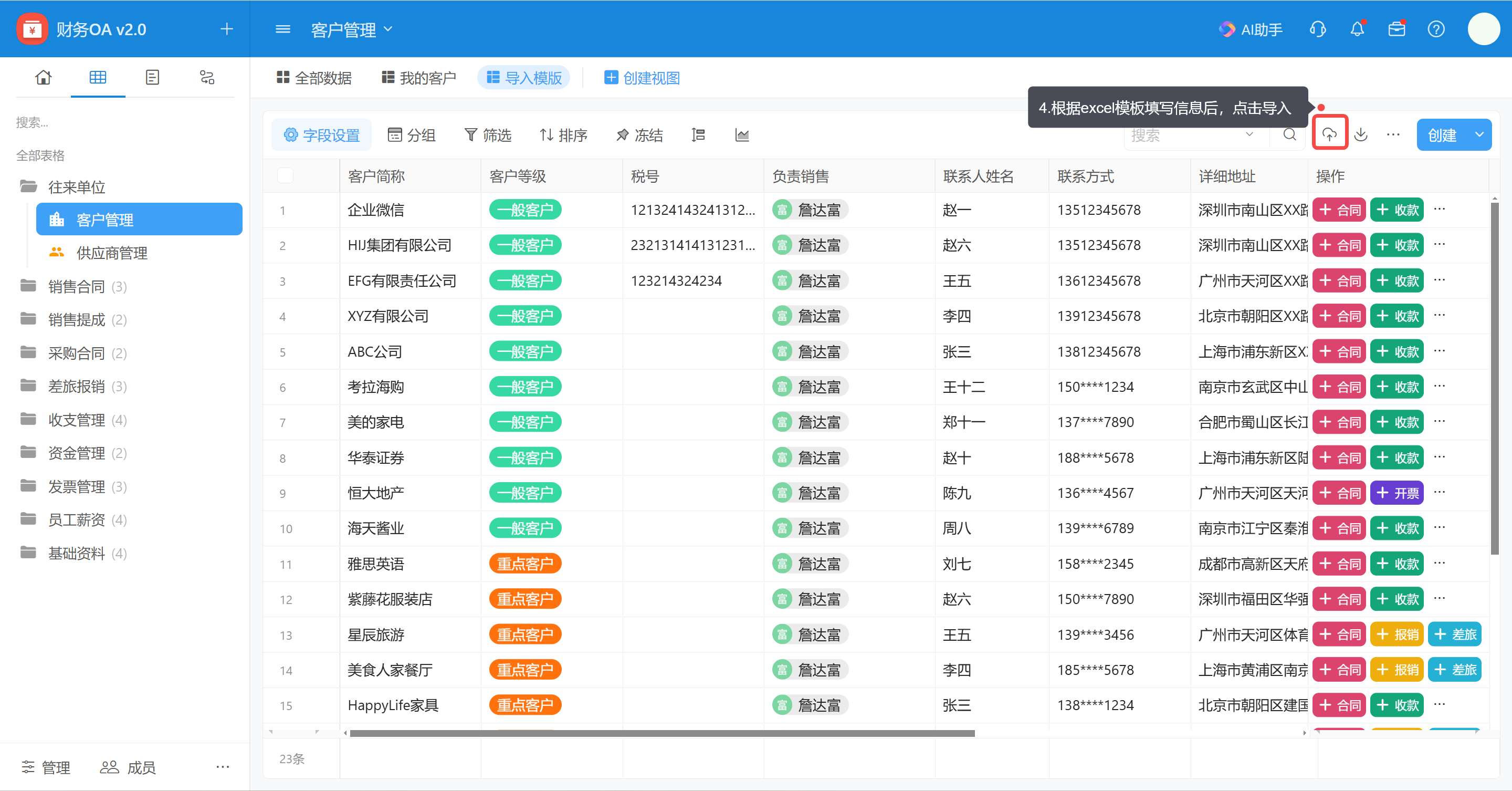
Task: Select 客户管理 in the sidebar
Action: pyautogui.click(x=139, y=220)
